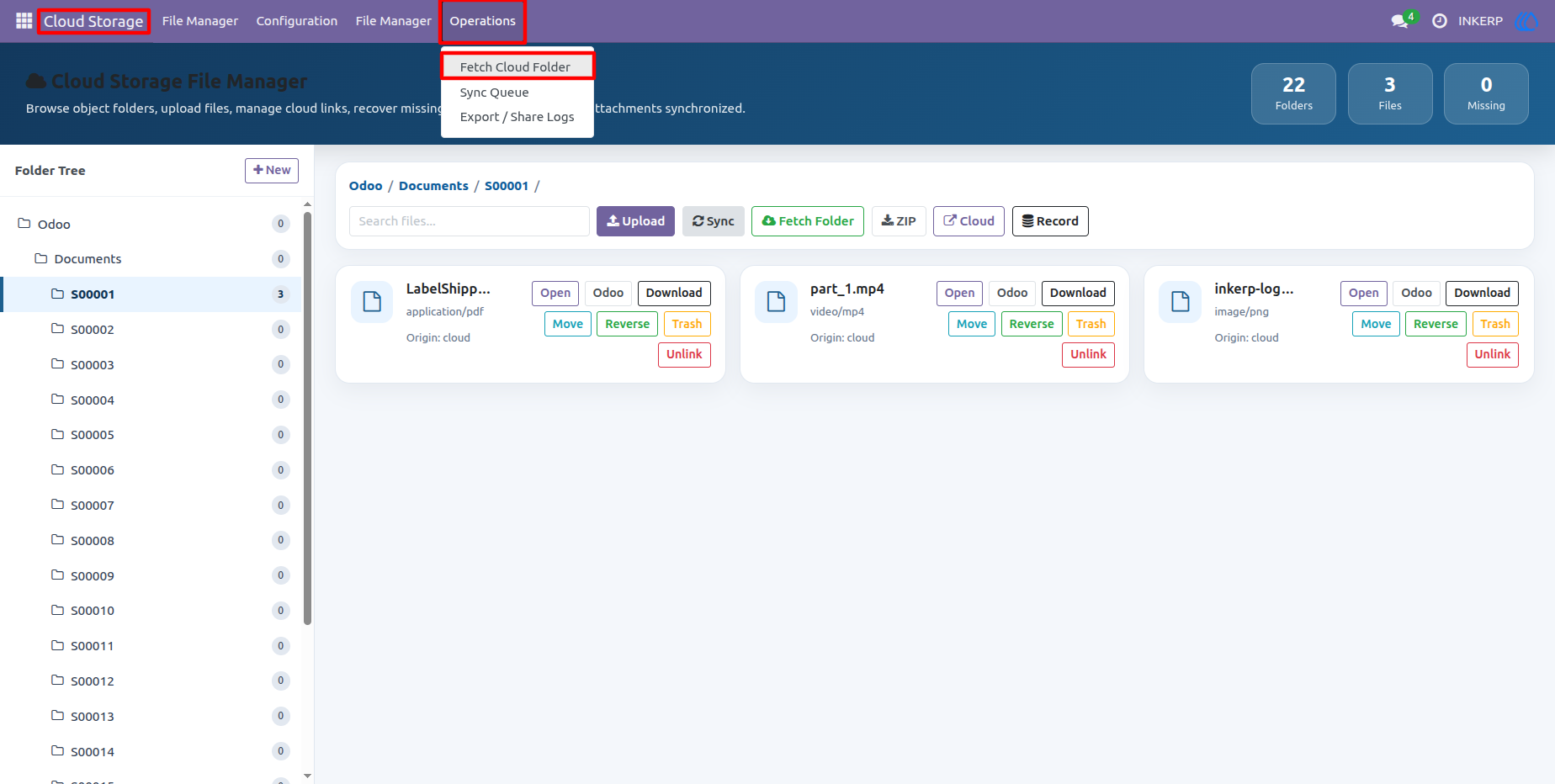
Task: Open the apps grid menu icon
Action: click(x=24, y=21)
